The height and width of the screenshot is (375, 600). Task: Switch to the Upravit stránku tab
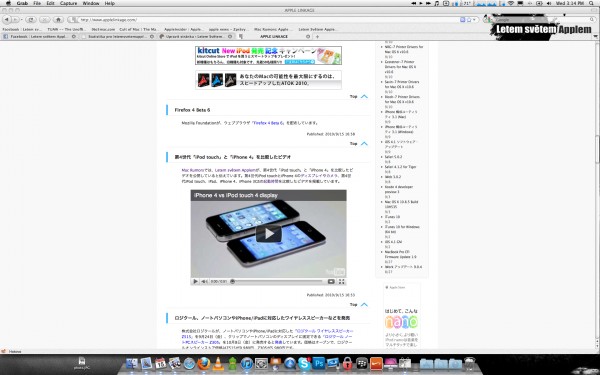tap(195, 36)
